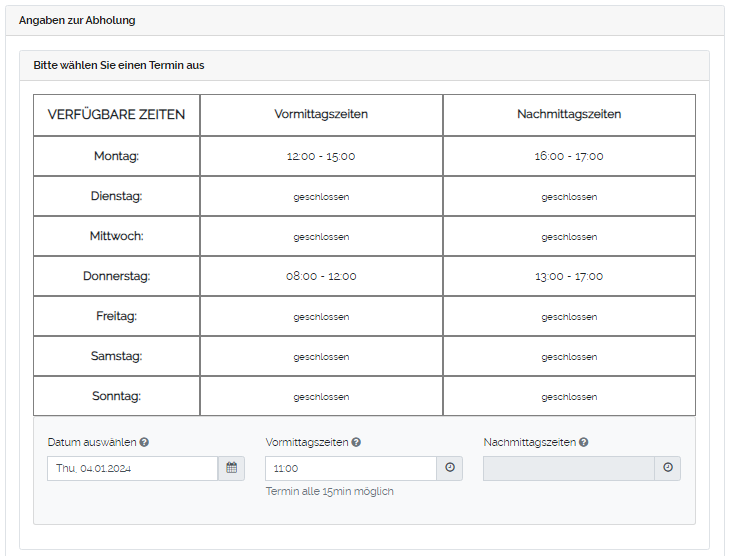Click the Vormittagszeiten table column header
Screen dimensions: 729x556
[321, 114]
